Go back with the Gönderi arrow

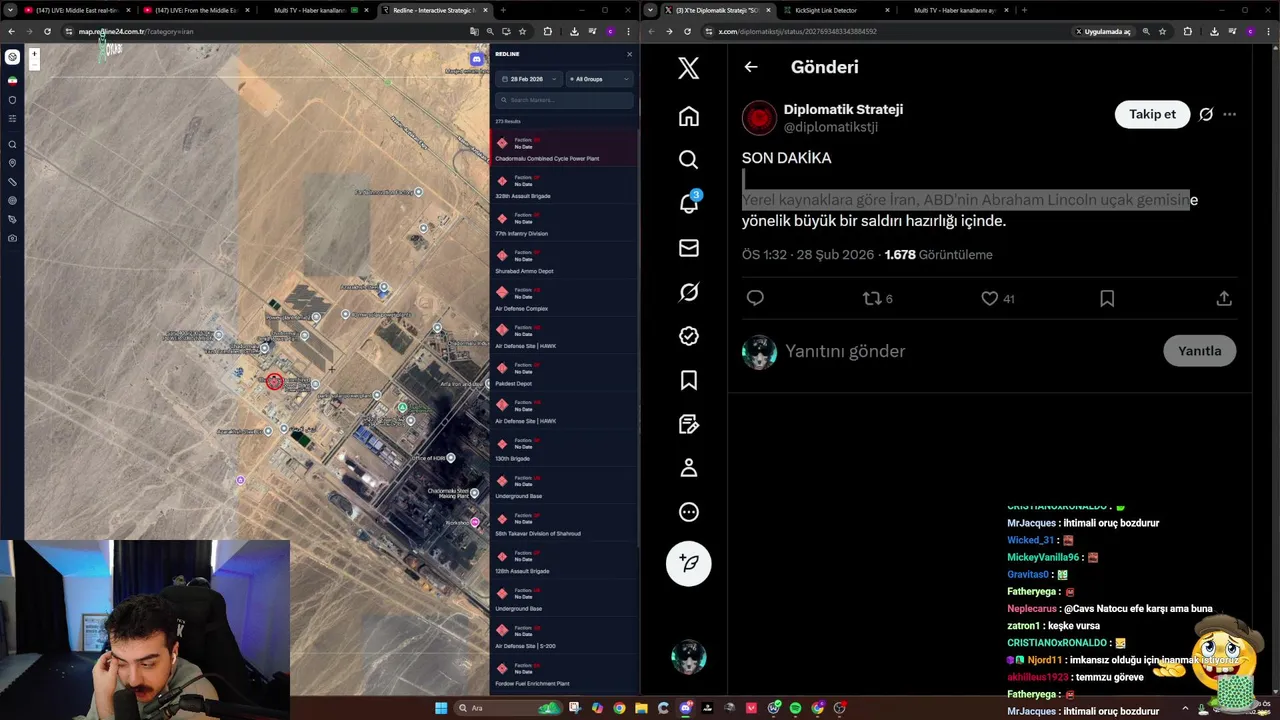pos(751,67)
